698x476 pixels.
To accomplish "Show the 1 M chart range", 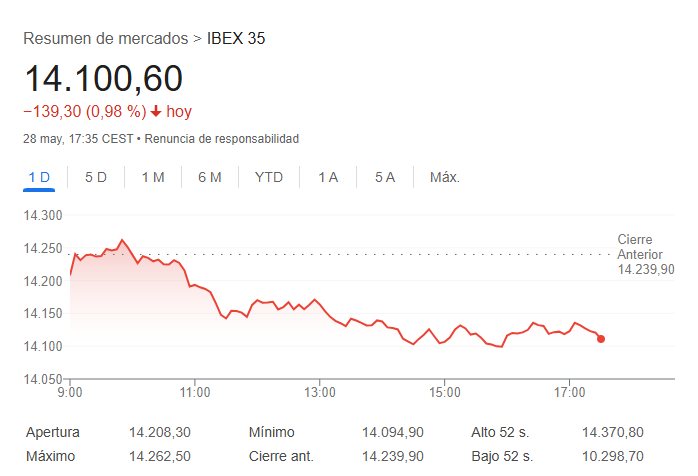I will [153, 177].
